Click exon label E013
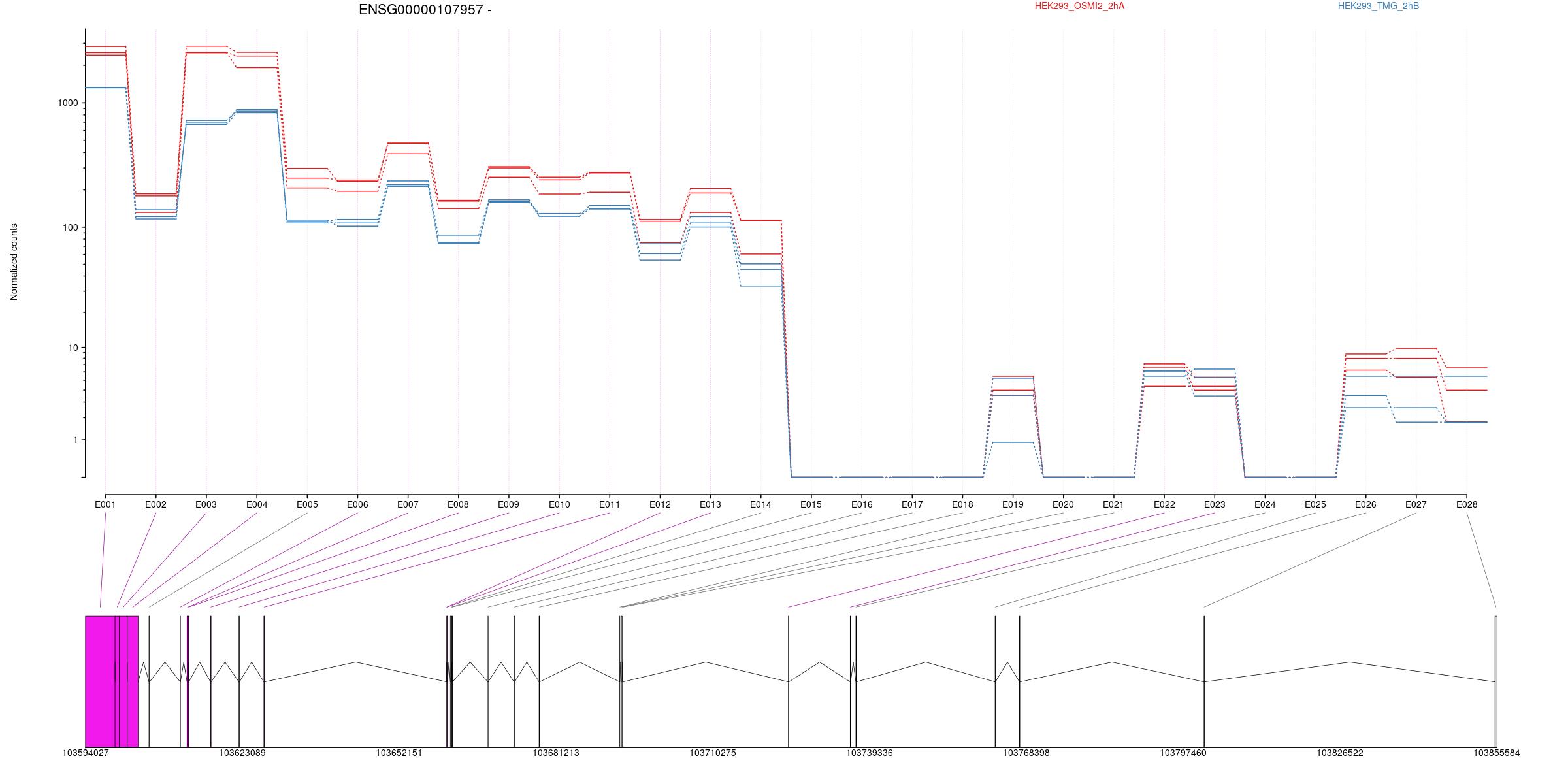This screenshot has width=1568, height=784. (710, 504)
